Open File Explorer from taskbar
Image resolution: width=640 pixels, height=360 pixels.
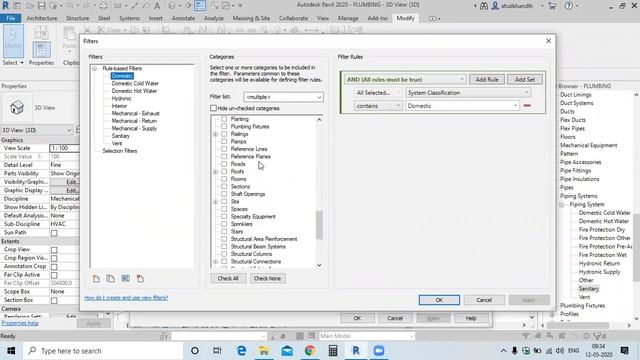click(264, 351)
